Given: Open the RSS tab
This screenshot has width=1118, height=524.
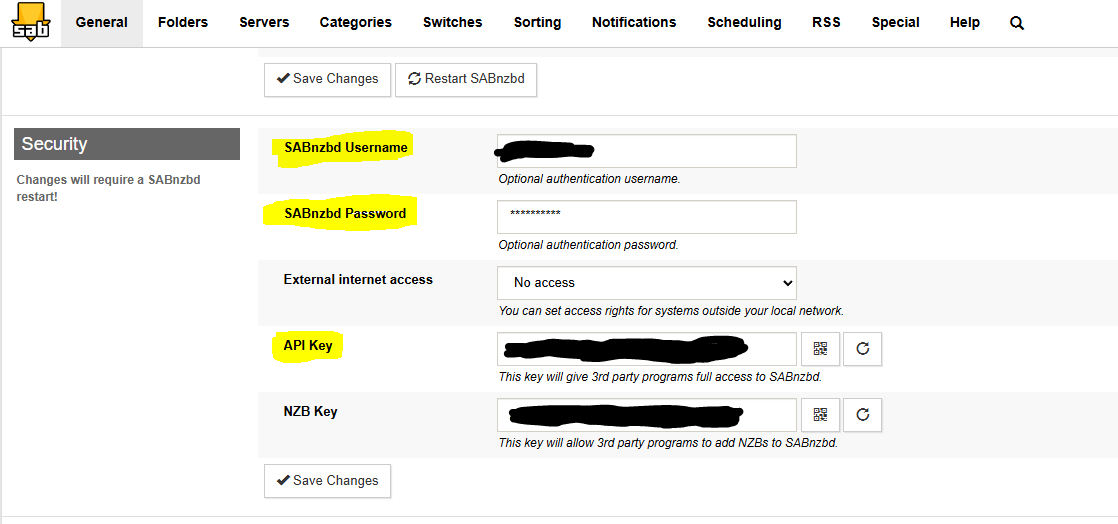Looking at the screenshot, I should coord(826,22).
